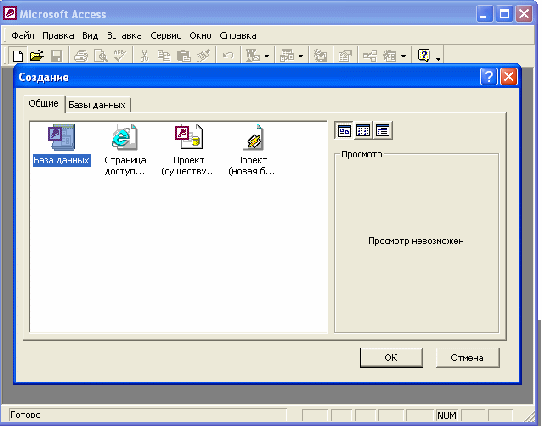The width and height of the screenshot is (542, 427).
Task: Select the Проект (существующая) icon
Action: [188, 150]
